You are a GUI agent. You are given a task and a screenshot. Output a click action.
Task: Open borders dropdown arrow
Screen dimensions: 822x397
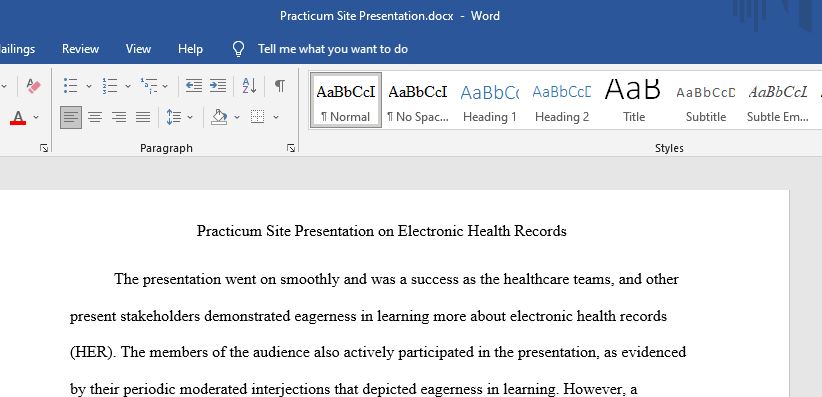coord(276,117)
